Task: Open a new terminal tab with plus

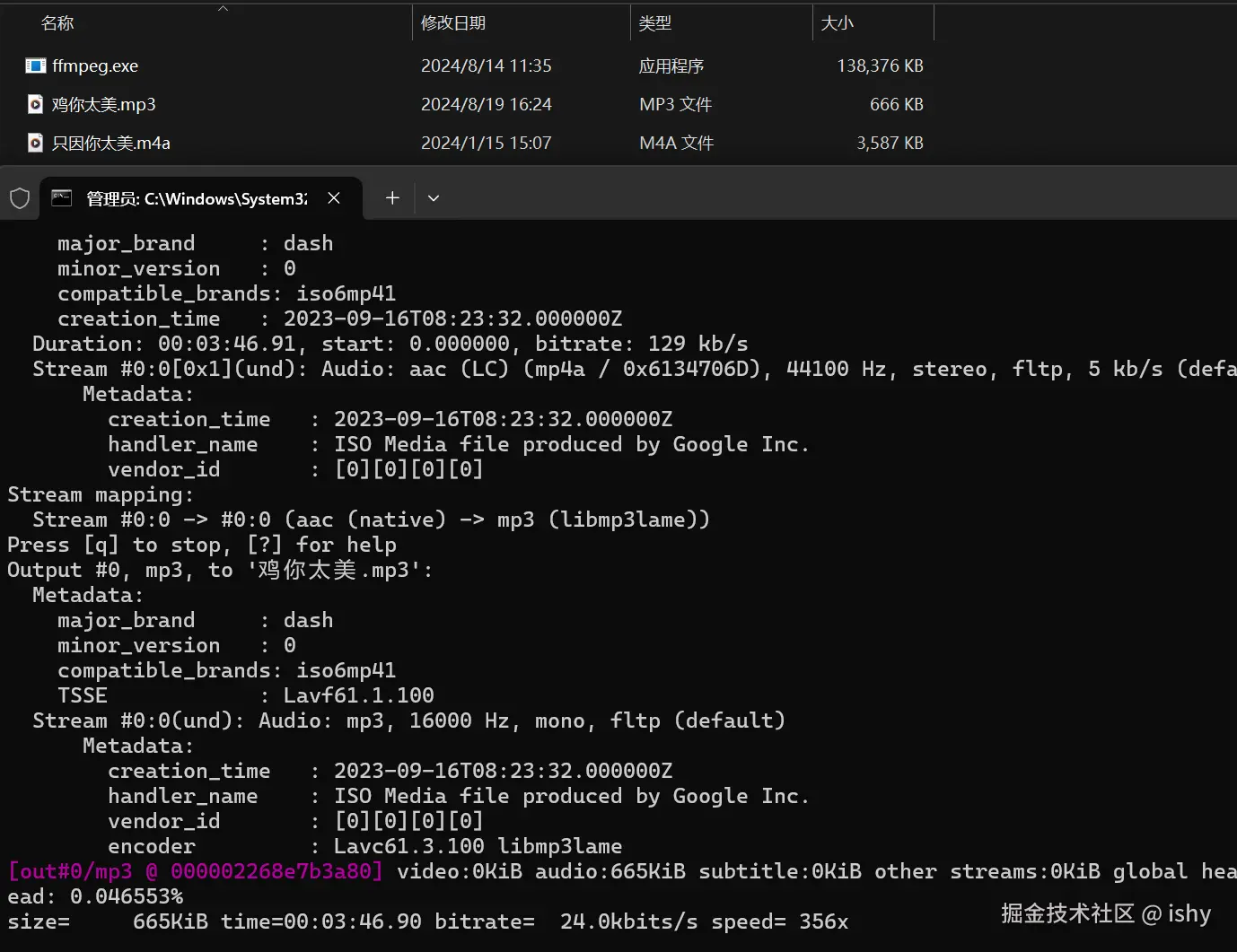Action: click(392, 198)
